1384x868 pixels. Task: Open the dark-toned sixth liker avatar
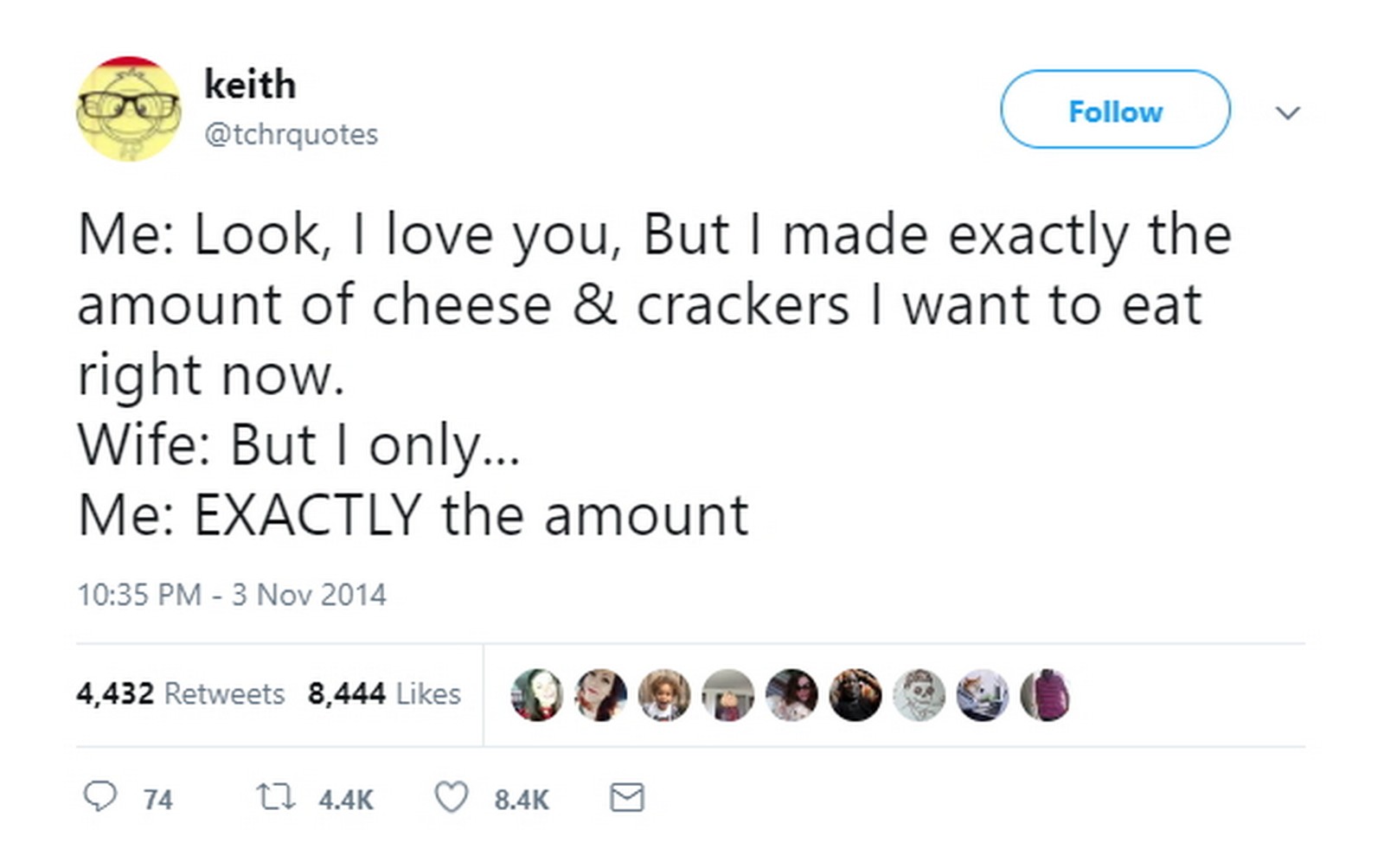click(x=855, y=694)
